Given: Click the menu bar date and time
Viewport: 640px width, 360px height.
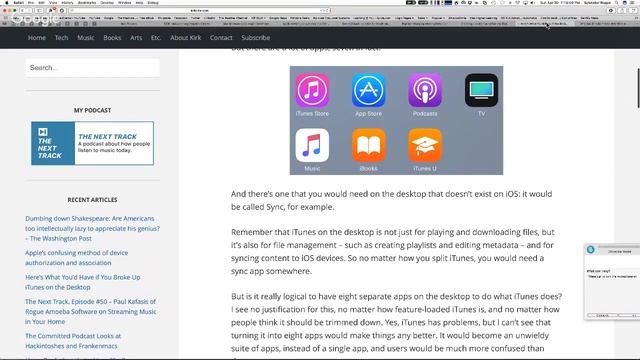Looking at the screenshot, I should [x=560, y=3].
